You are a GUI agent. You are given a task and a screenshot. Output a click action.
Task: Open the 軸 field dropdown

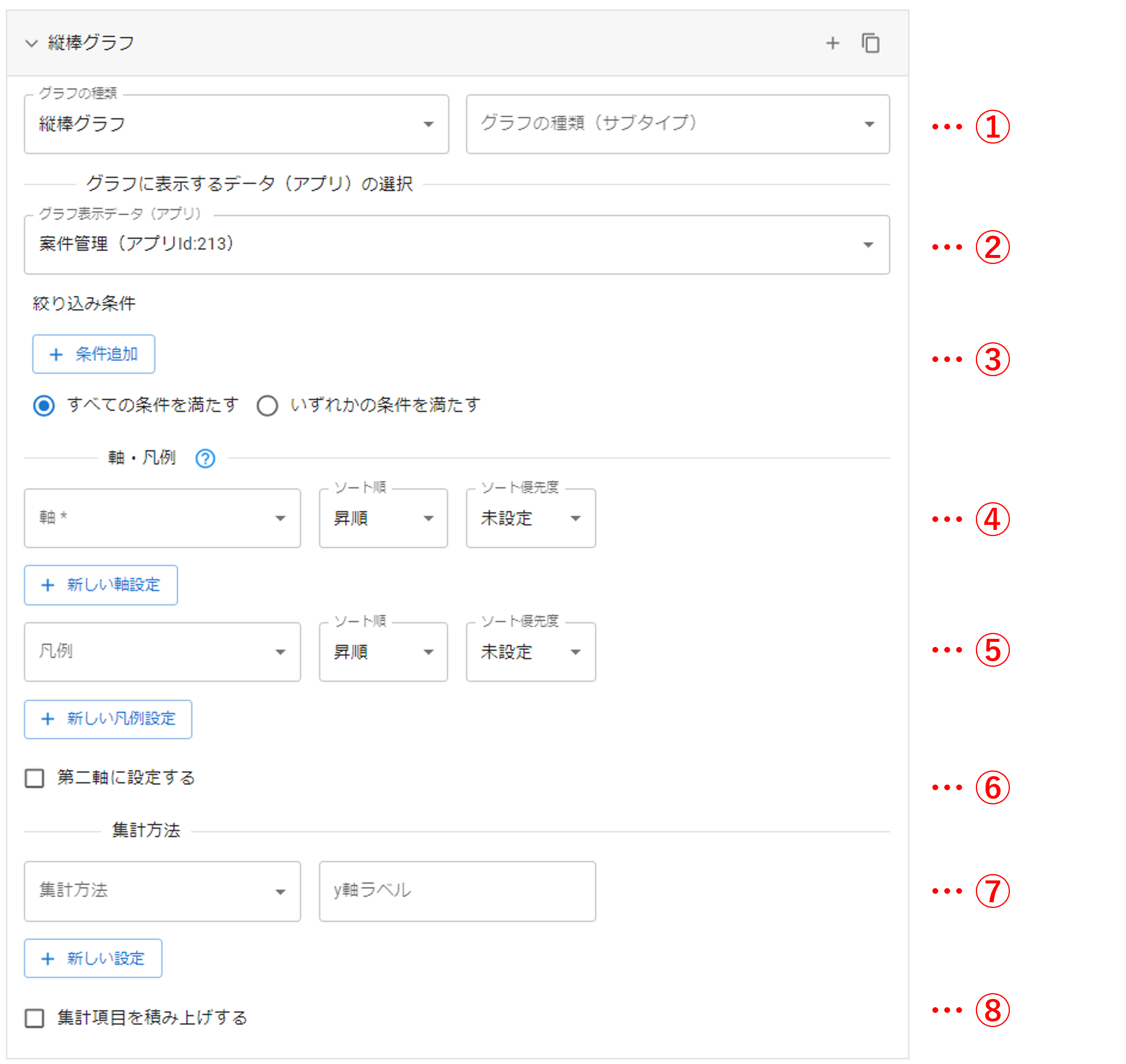(162, 518)
